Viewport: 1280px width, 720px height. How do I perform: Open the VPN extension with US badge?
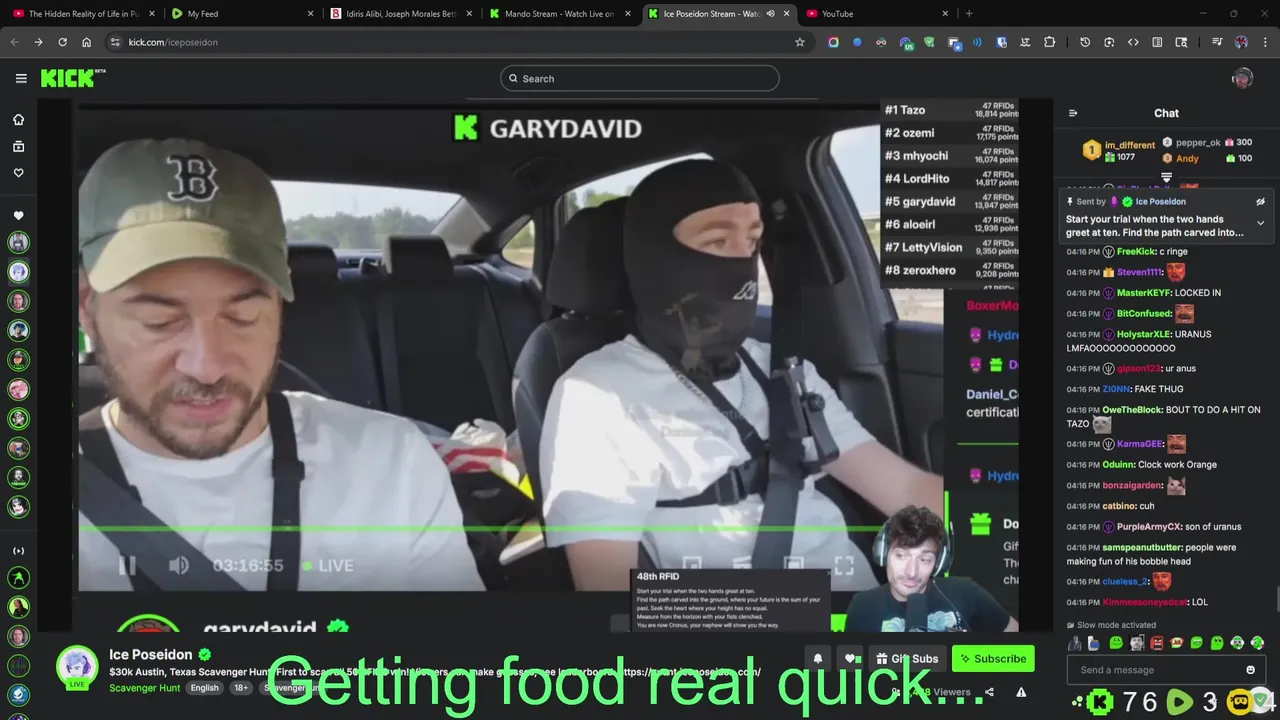coord(905,43)
